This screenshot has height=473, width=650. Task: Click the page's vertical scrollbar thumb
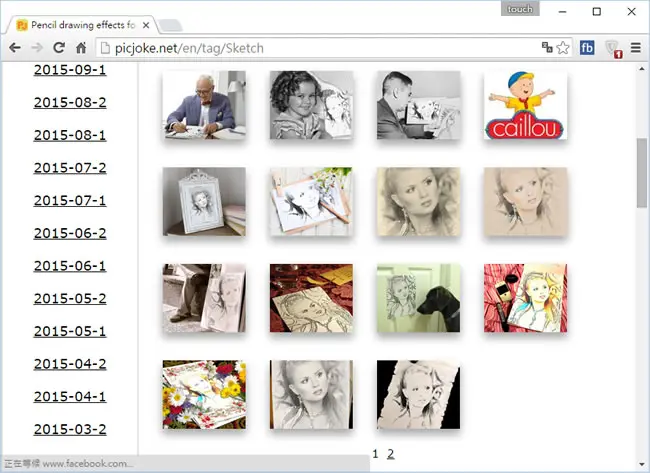642,172
